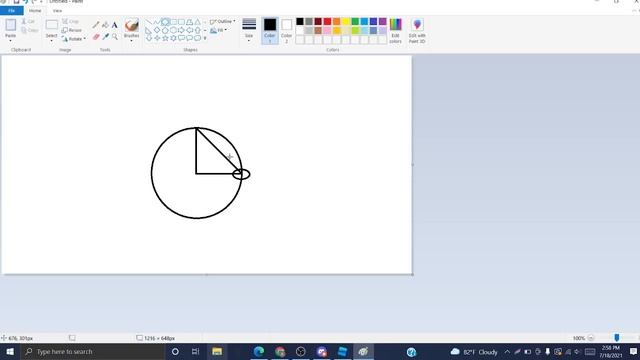
Task: Click the Copy button
Action: pyautogui.click(x=30, y=30)
